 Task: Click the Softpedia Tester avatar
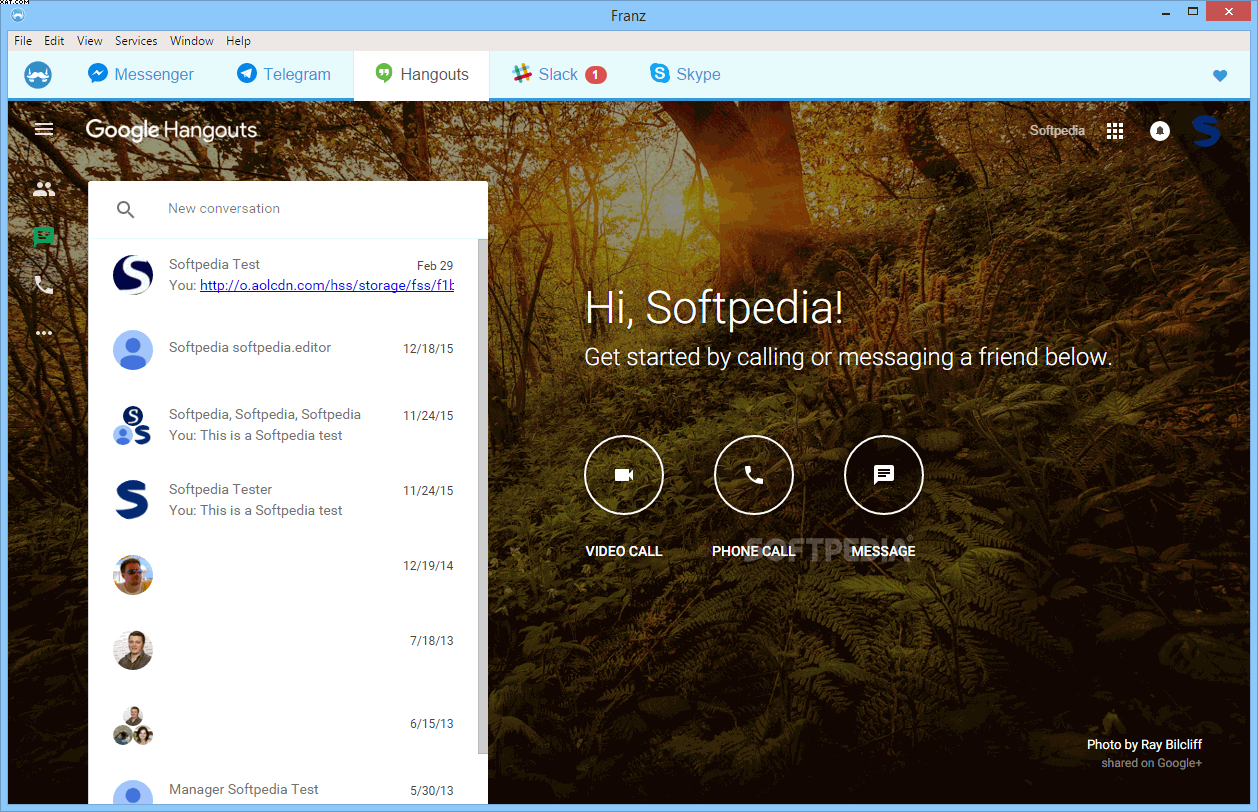132,499
